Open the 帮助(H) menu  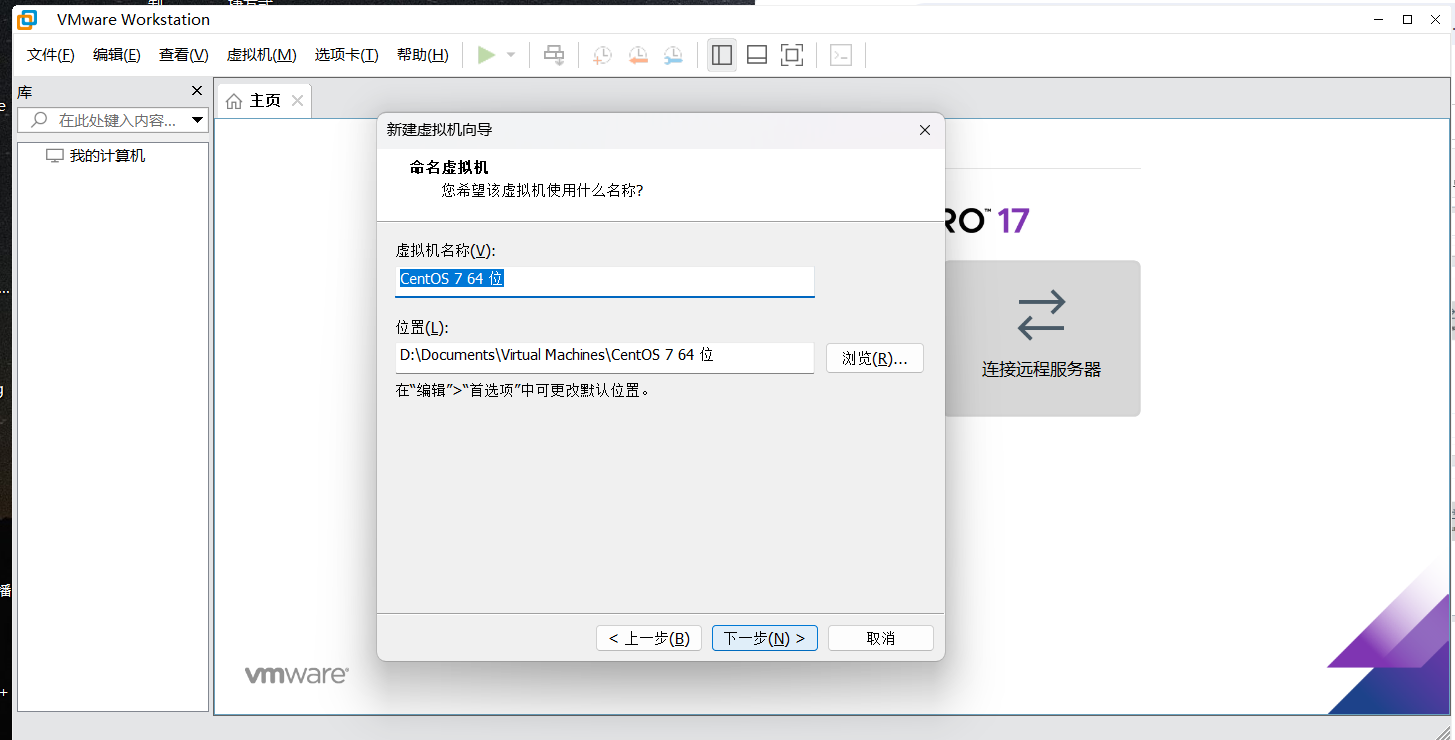pos(423,55)
